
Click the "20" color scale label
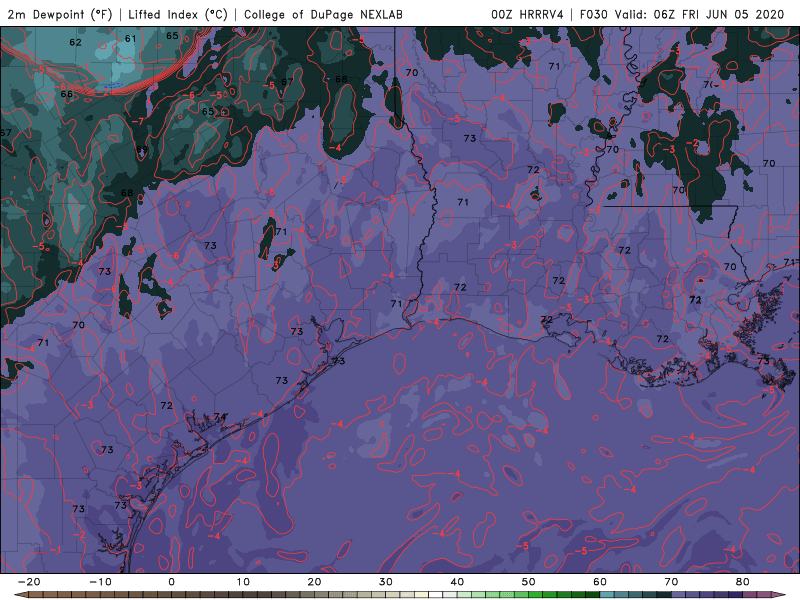(314, 582)
